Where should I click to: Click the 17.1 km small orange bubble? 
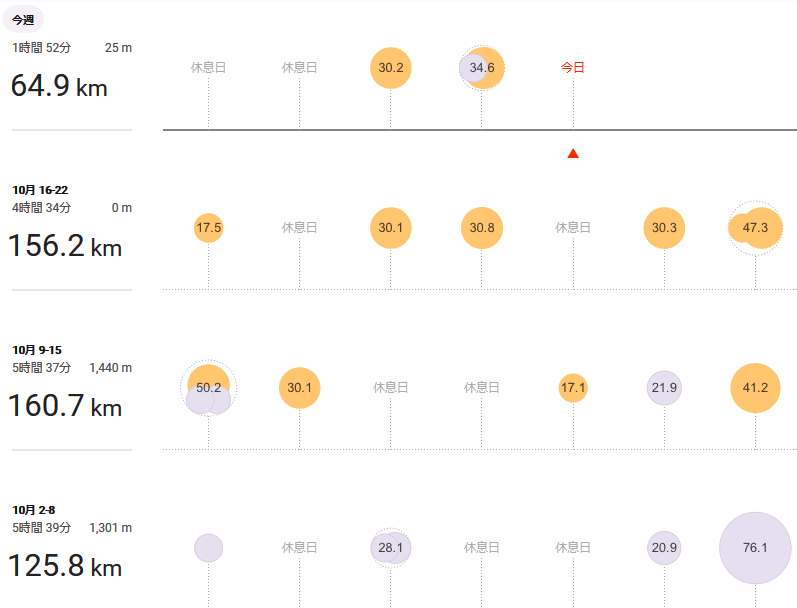click(573, 388)
